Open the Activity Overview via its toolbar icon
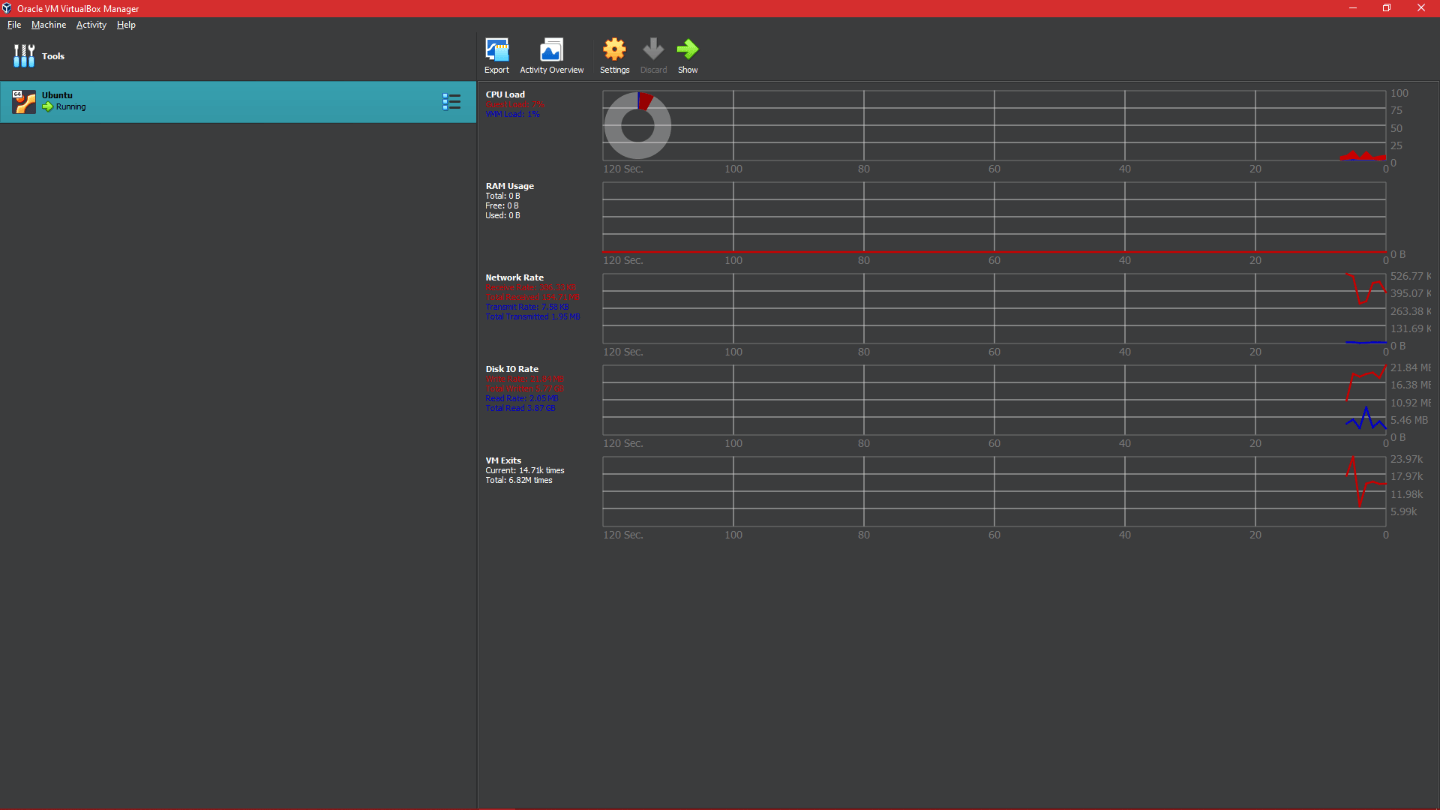Image resolution: width=1440 pixels, height=810 pixels. click(x=551, y=47)
